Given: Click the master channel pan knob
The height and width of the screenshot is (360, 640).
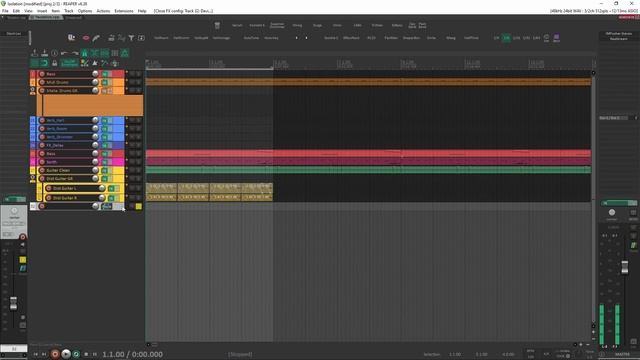Looking at the screenshot, I should 611,212.
